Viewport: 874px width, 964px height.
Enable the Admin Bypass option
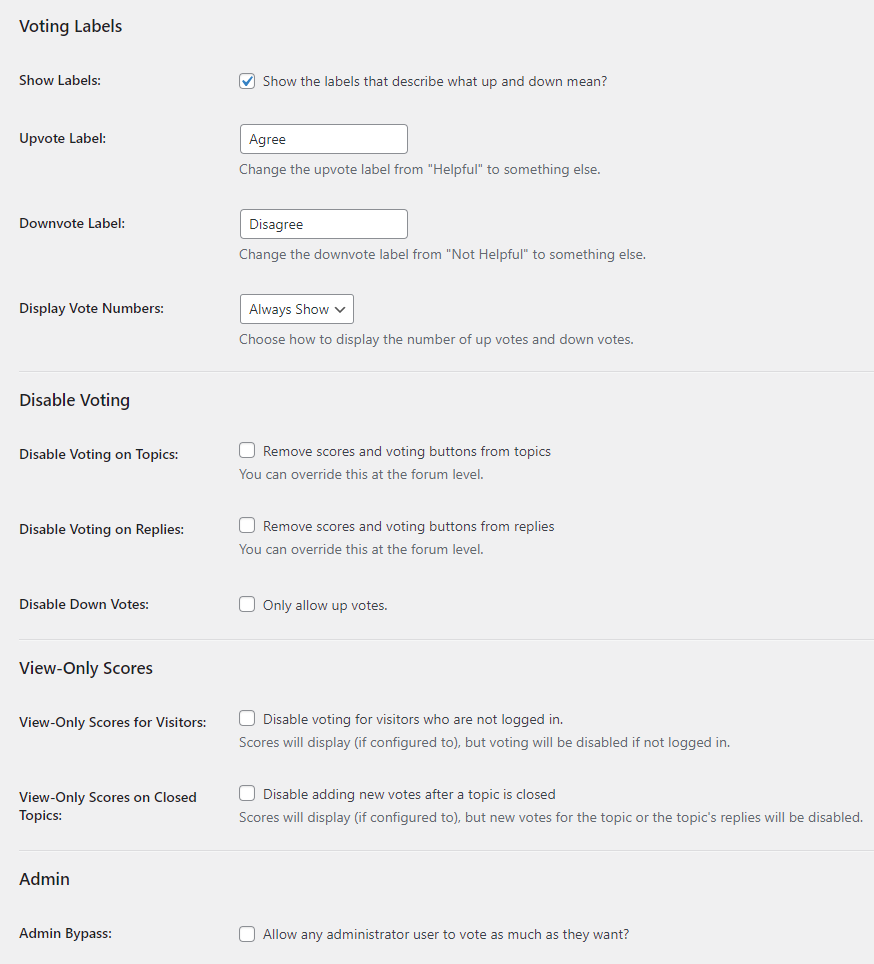(x=247, y=934)
